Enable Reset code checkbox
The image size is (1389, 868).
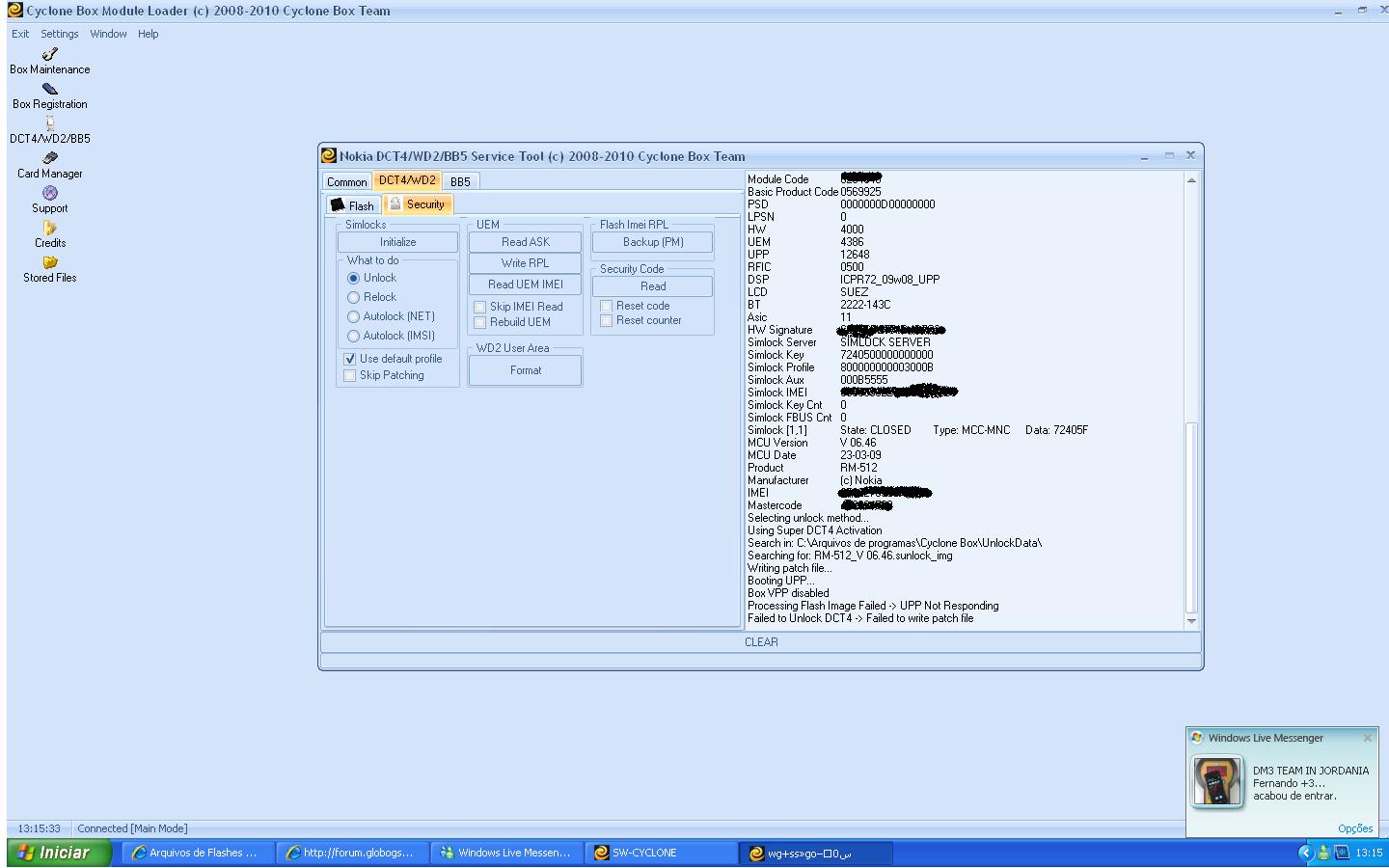[x=607, y=306]
